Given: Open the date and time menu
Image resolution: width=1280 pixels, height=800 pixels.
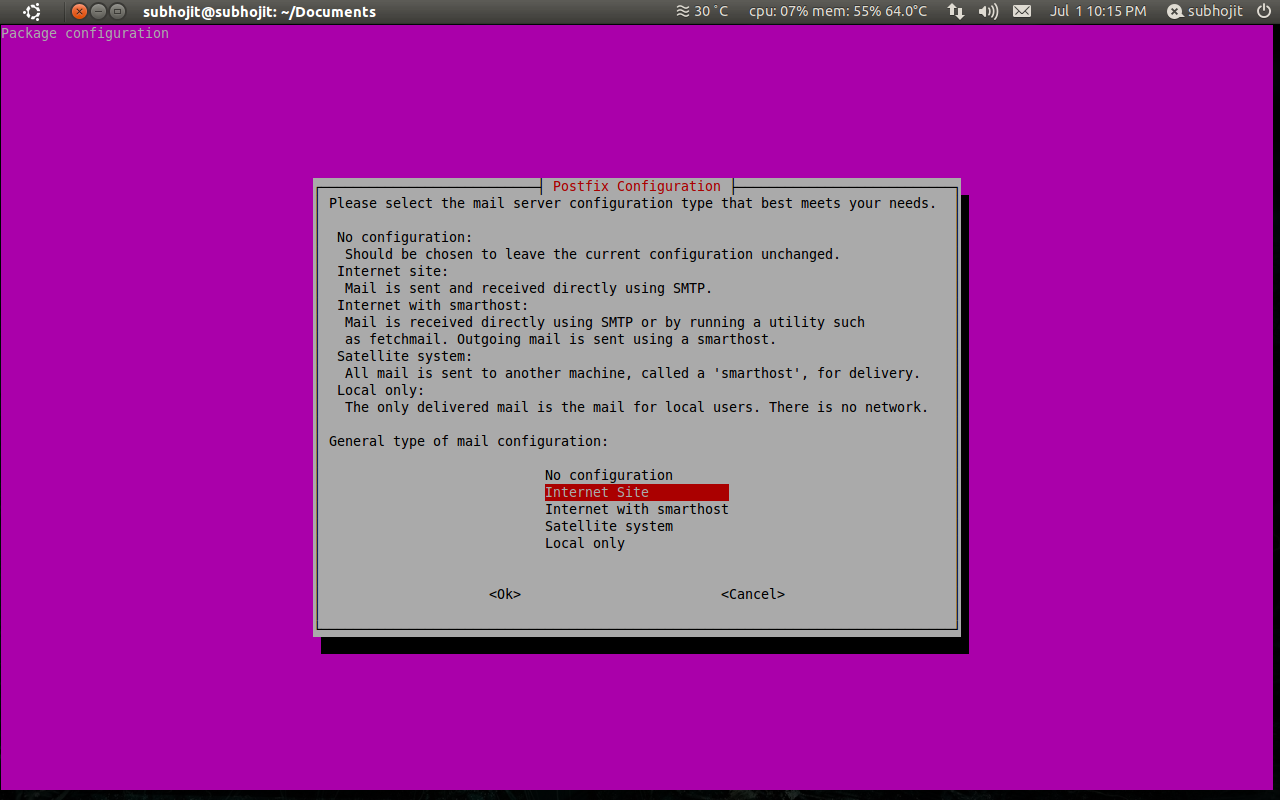Looking at the screenshot, I should tap(1098, 12).
